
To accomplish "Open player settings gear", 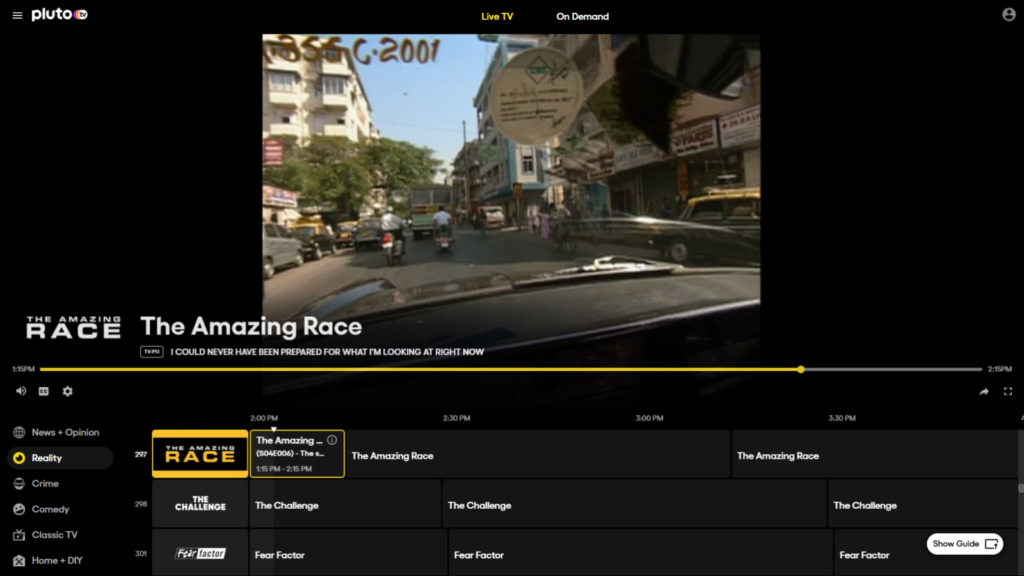I will [67, 391].
